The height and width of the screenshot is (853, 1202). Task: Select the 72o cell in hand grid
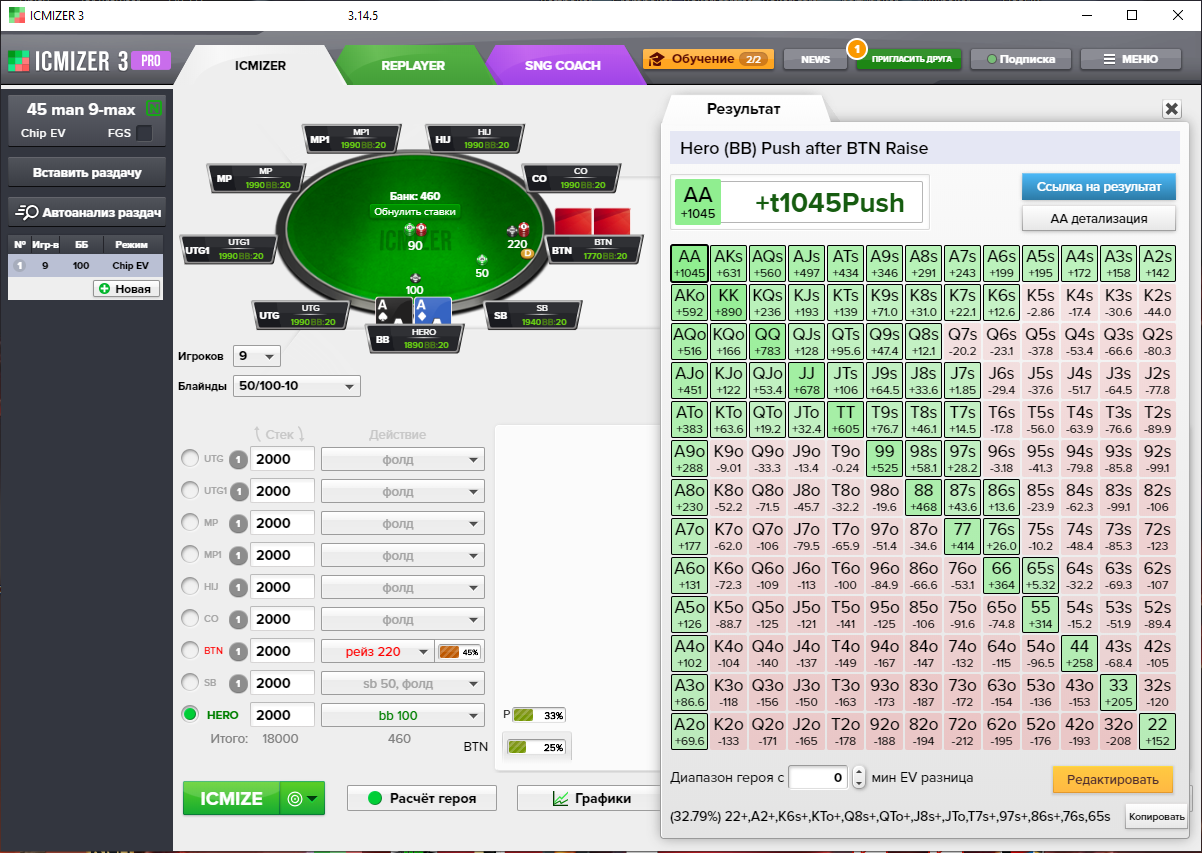963,732
